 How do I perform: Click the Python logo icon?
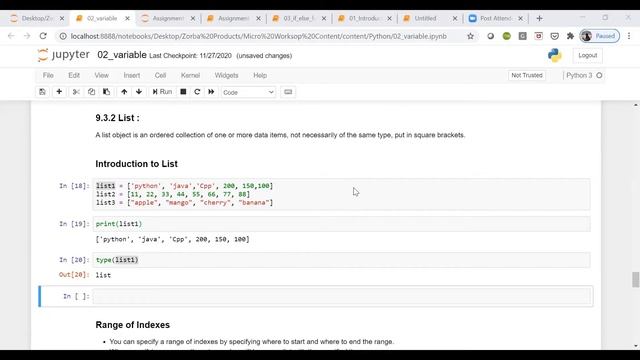(555, 55)
